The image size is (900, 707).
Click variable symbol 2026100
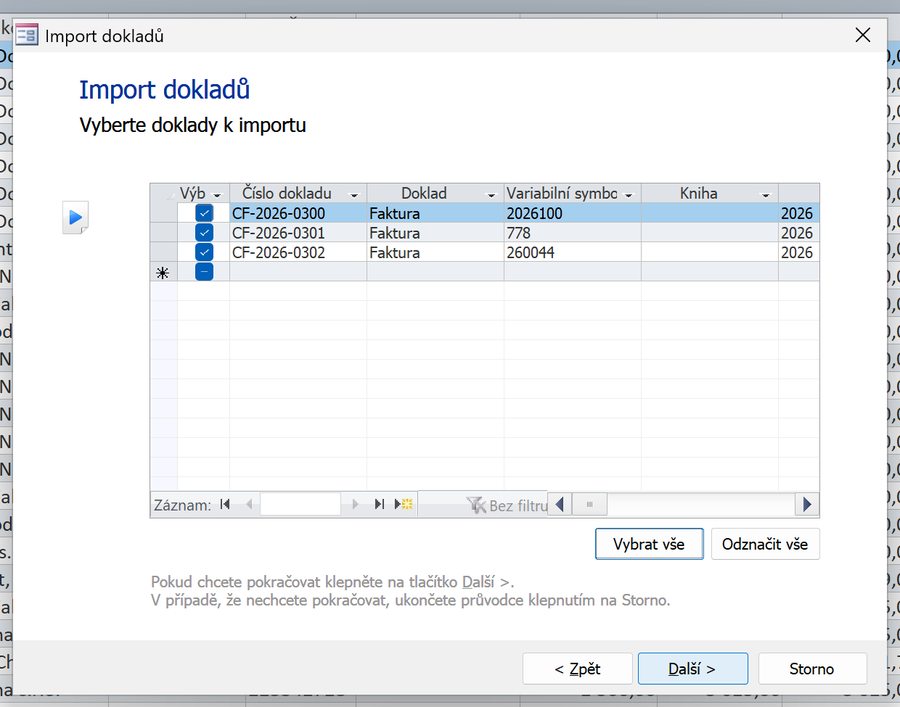click(x=573, y=213)
